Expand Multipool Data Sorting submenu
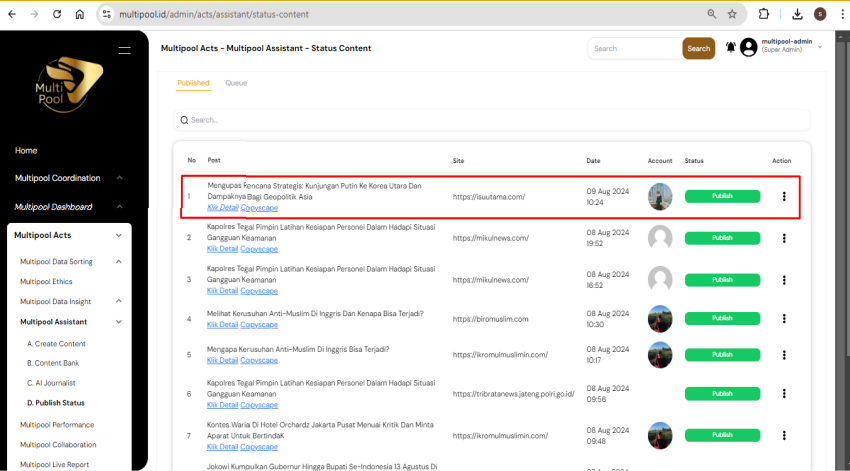Screen dimensions: 850x471 119,261
